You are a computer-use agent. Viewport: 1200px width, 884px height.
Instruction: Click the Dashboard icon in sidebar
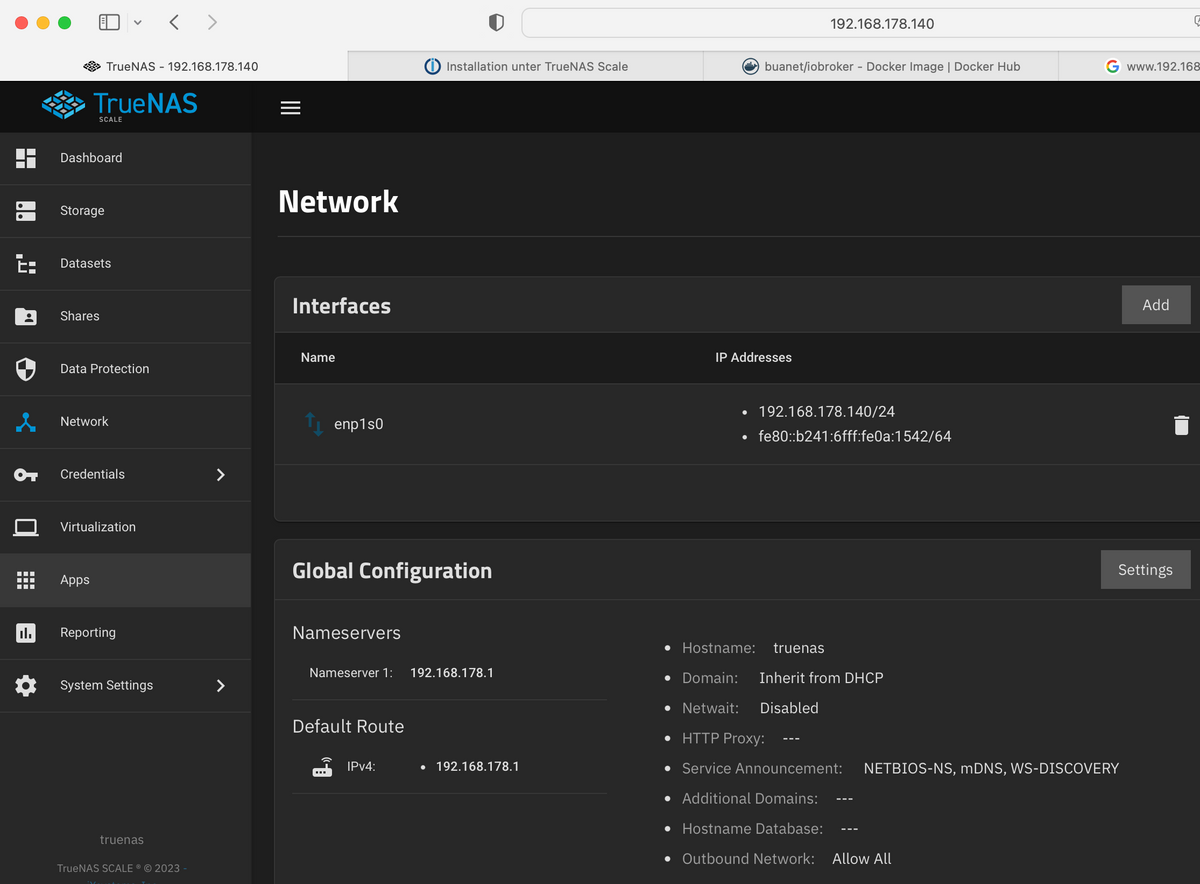pos(26,158)
